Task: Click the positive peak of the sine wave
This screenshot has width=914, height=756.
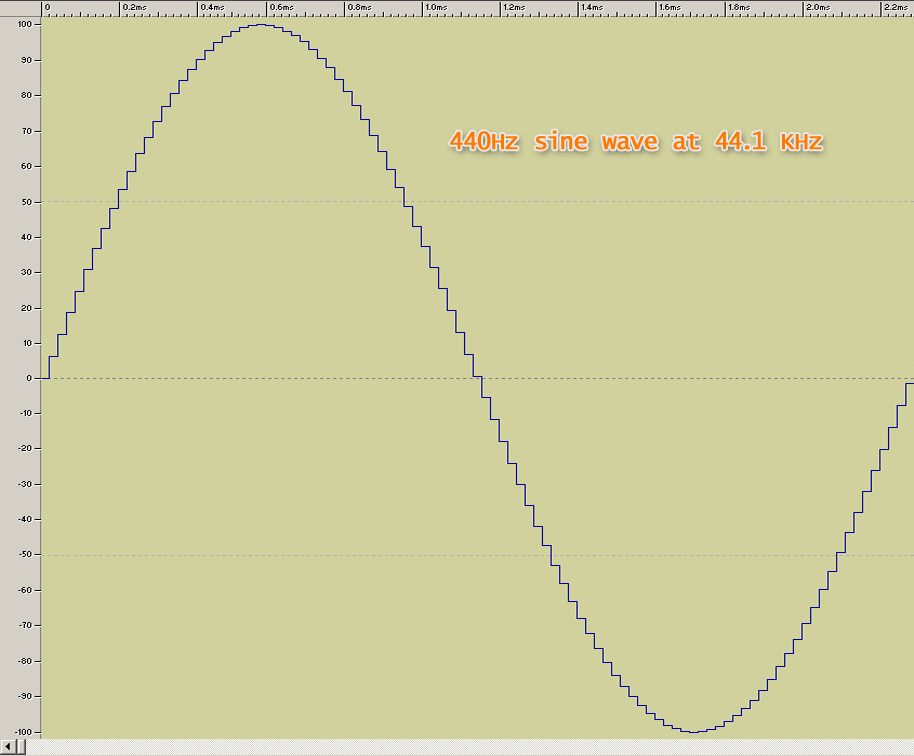Action: (260, 25)
